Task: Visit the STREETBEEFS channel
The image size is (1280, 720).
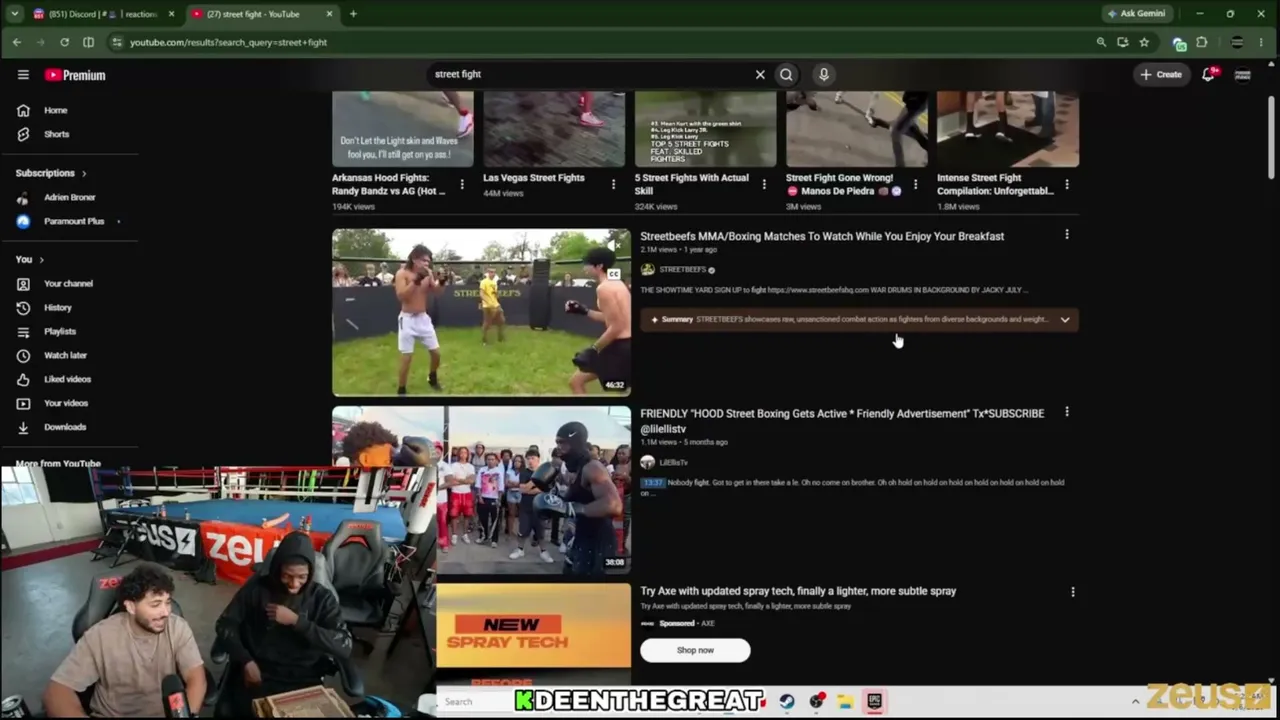Action: 682,270
